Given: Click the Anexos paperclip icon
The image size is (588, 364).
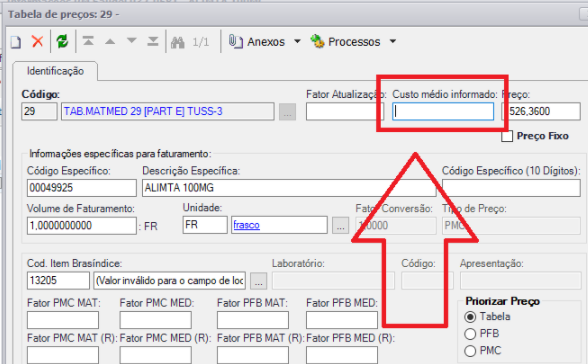Looking at the screenshot, I should (x=236, y=42).
